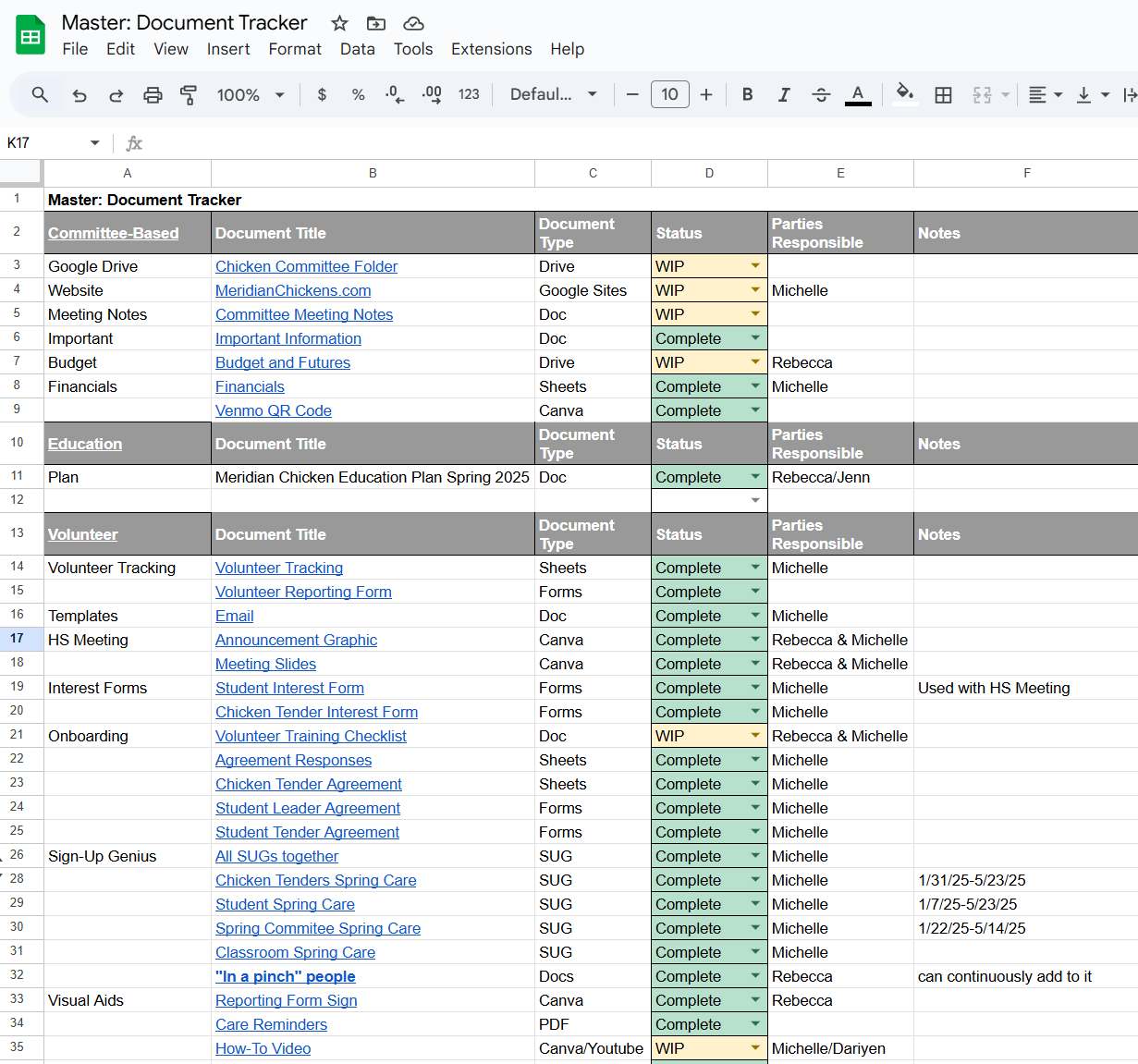The height and width of the screenshot is (1064, 1138).
Task: Open status dropdown in empty row 12
Action: coord(755,500)
